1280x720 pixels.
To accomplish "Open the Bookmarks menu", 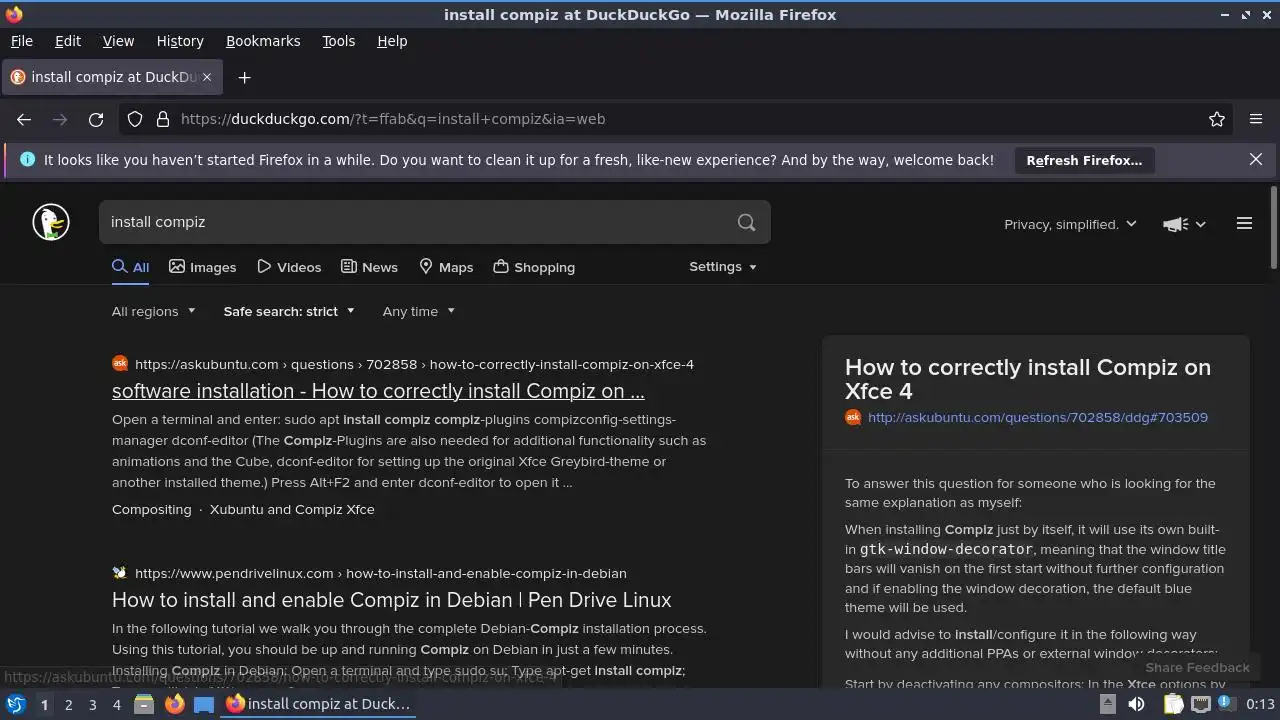I will pyautogui.click(x=263, y=41).
